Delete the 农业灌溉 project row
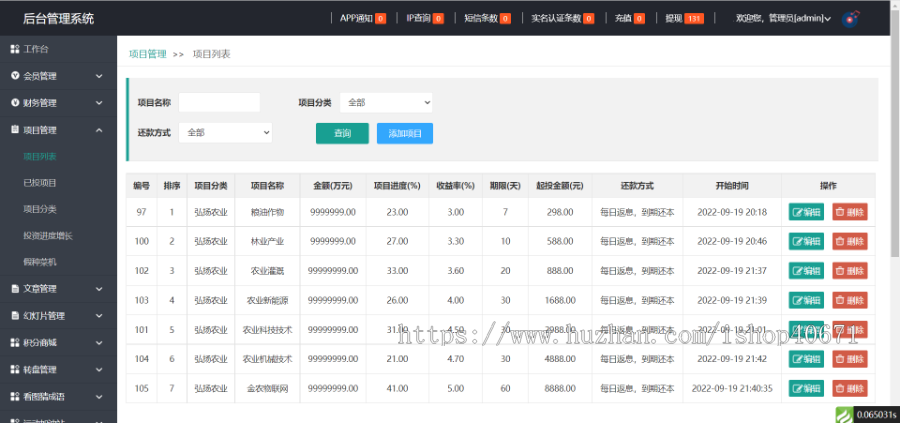This screenshot has width=900, height=423. (849, 270)
